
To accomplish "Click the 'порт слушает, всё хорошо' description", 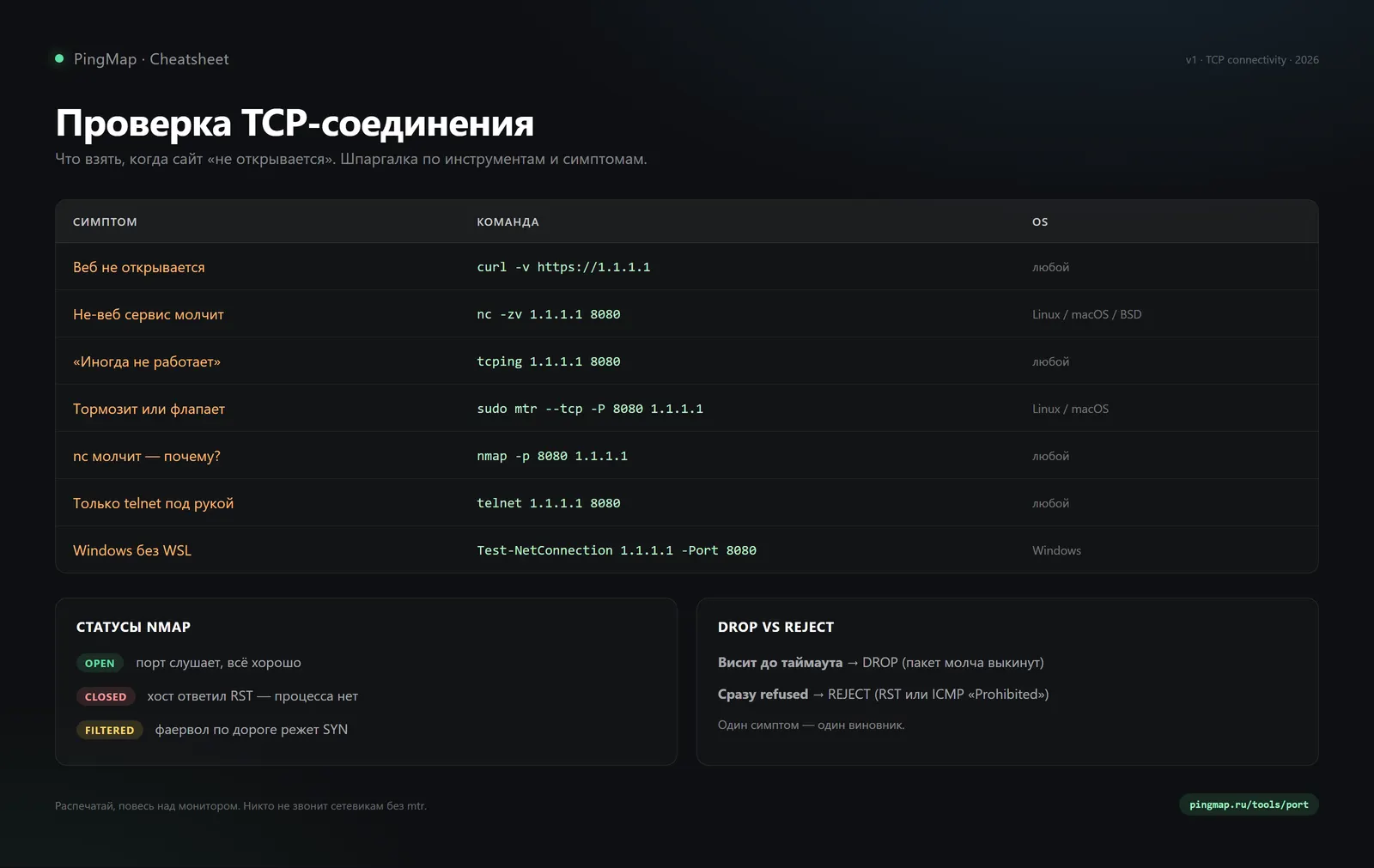I will [x=218, y=663].
